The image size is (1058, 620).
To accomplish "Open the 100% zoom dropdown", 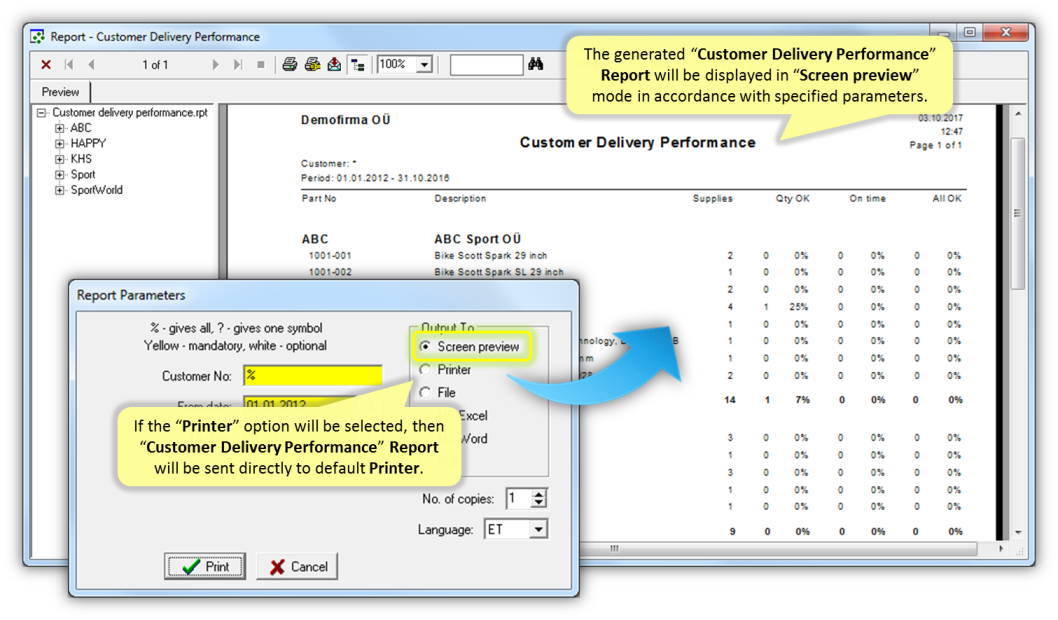I will click(x=423, y=65).
